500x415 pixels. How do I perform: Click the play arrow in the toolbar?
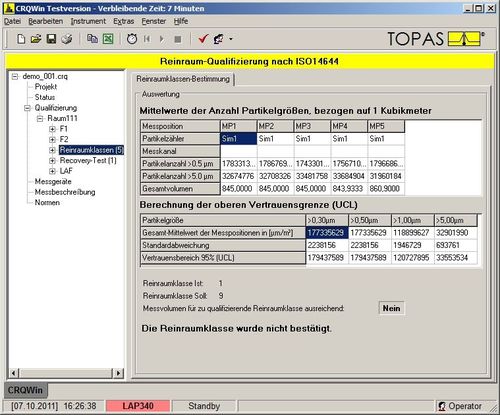162,39
